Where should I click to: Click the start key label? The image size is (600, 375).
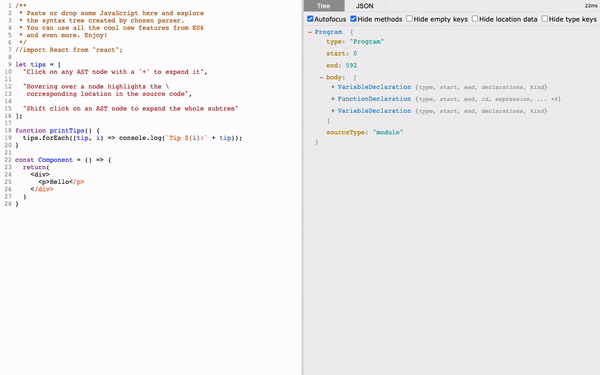point(336,54)
